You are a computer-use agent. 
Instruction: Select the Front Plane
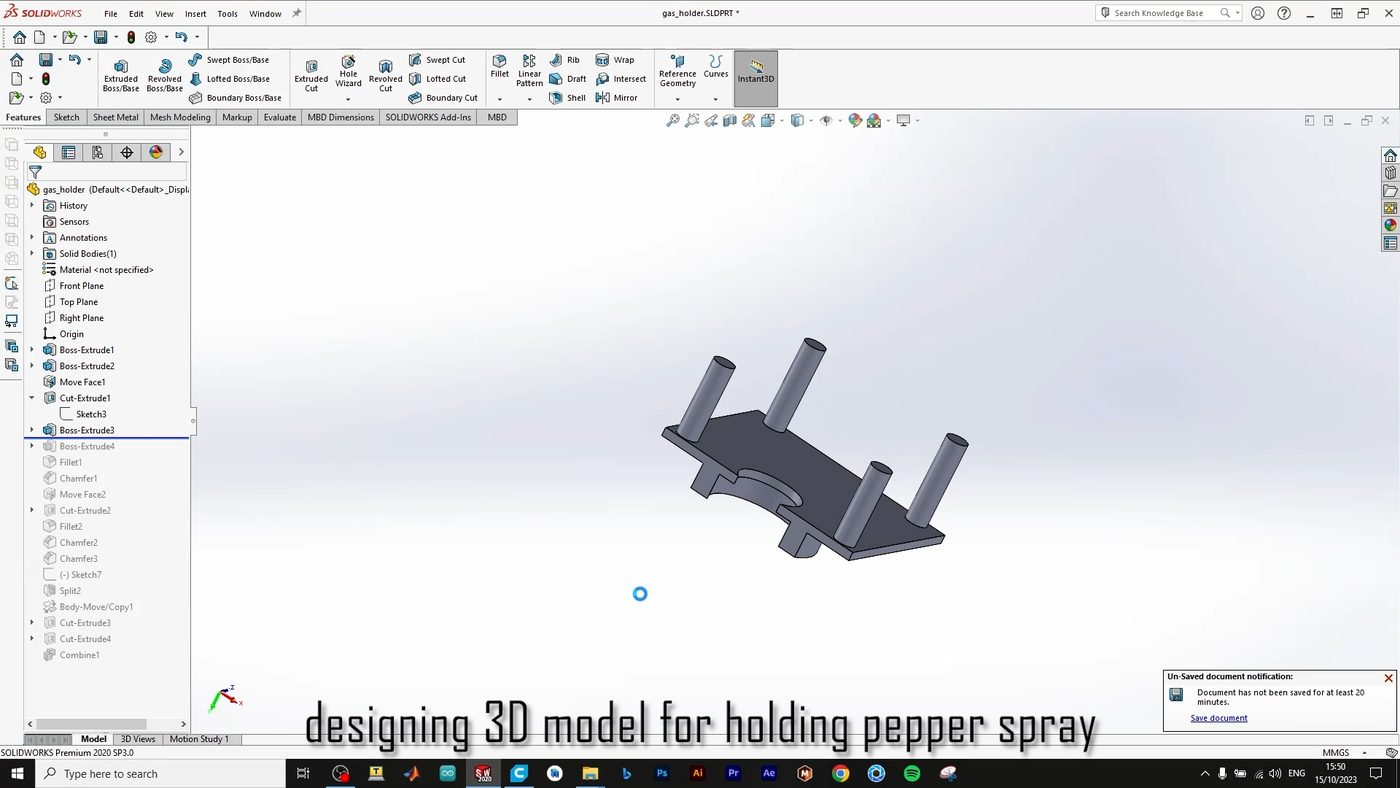click(81, 286)
